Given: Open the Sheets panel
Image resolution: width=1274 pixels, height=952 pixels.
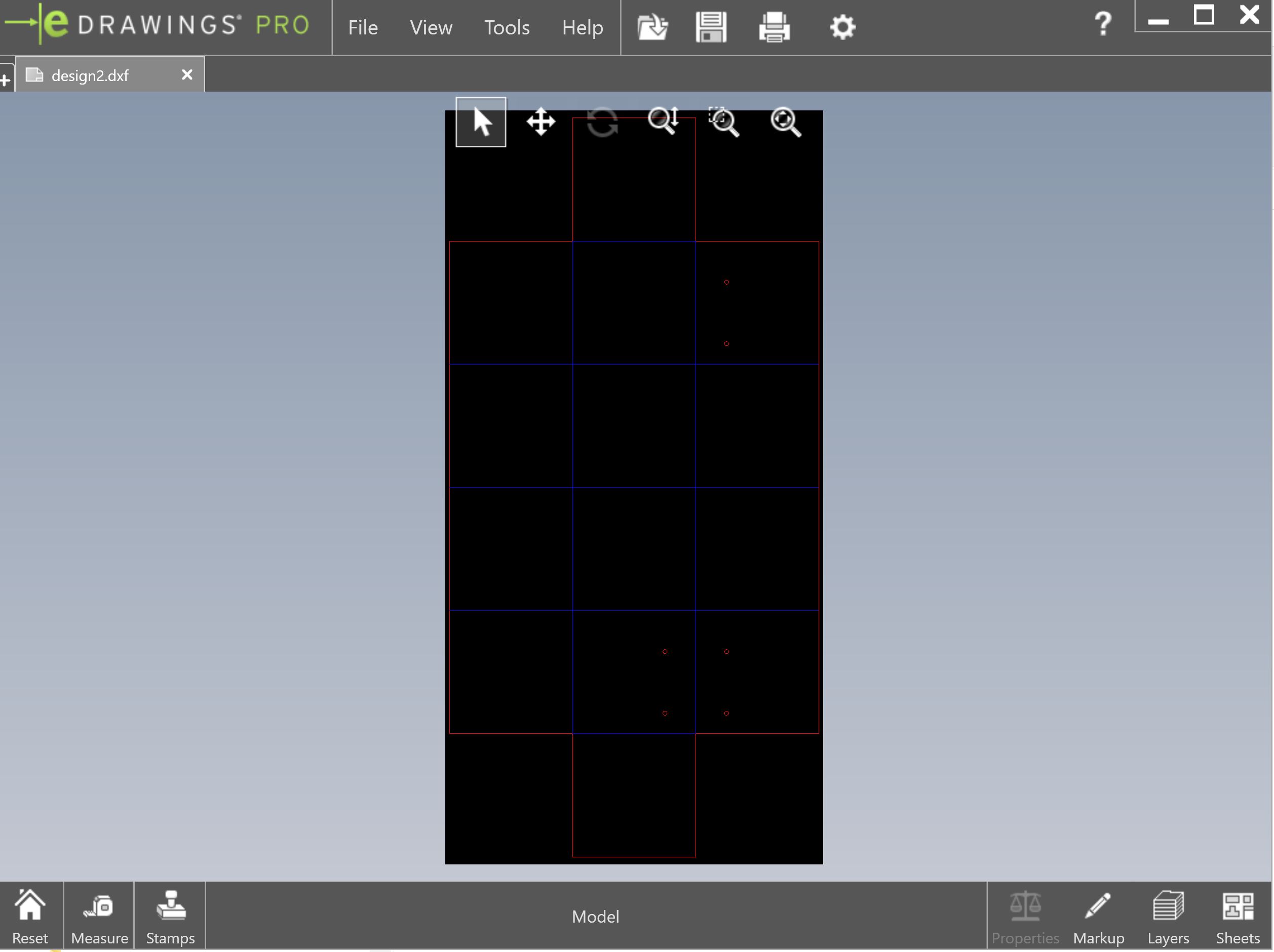Looking at the screenshot, I should [1237, 917].
